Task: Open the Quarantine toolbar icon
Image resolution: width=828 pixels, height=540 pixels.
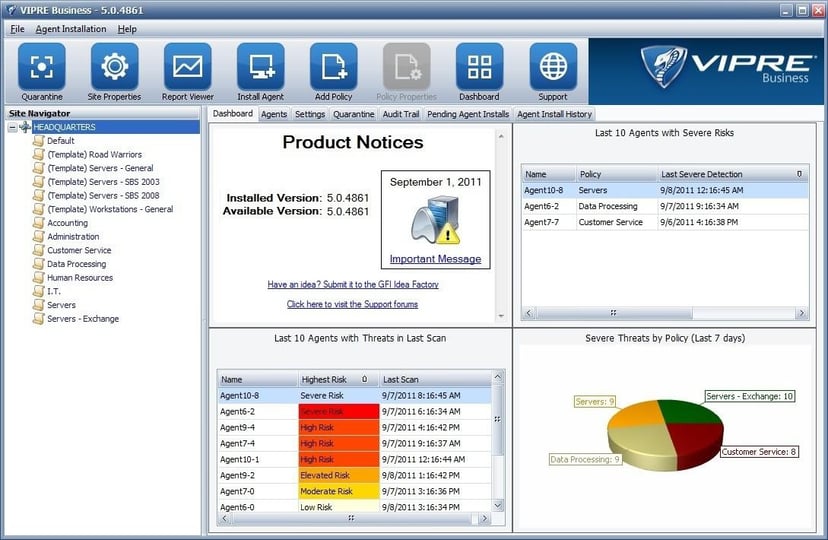Action: 41,67
